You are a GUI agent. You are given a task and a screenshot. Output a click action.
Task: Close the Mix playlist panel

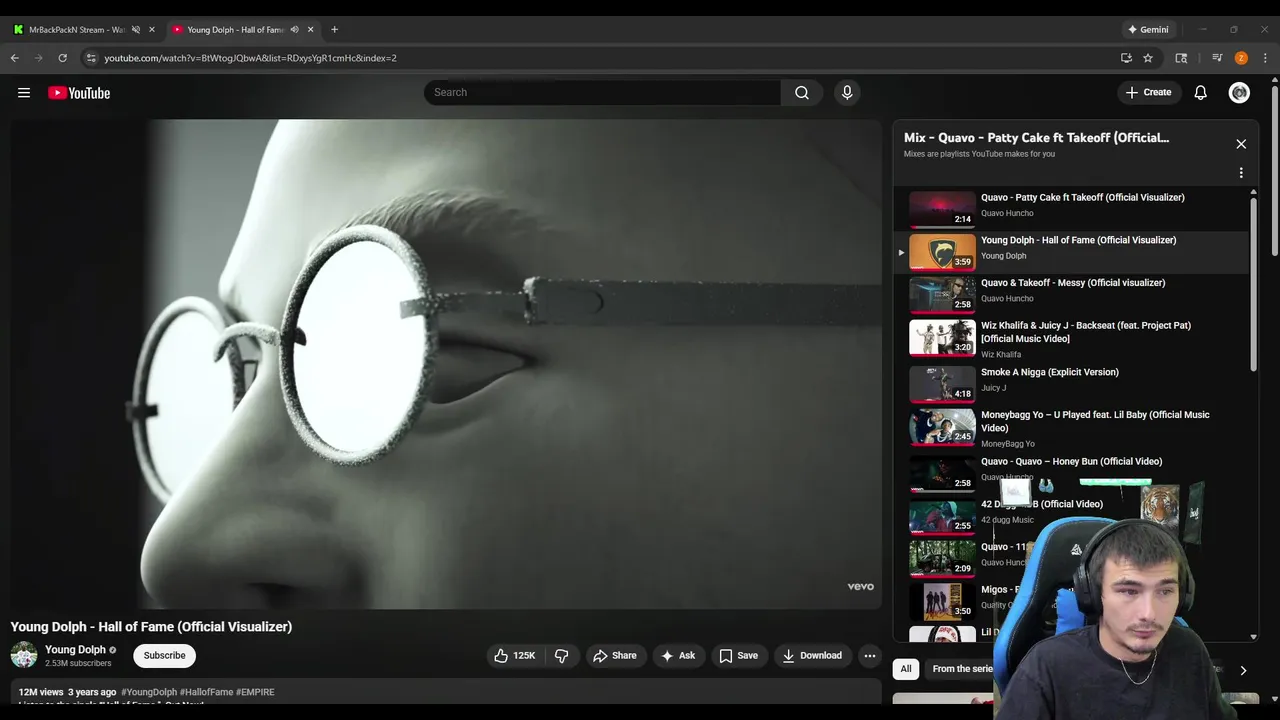click(x=1241, y=144)
